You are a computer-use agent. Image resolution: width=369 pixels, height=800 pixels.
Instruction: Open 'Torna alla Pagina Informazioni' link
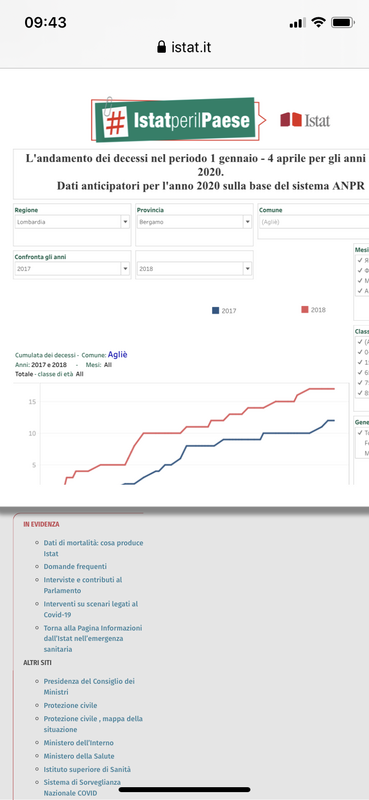pos(93,638)
